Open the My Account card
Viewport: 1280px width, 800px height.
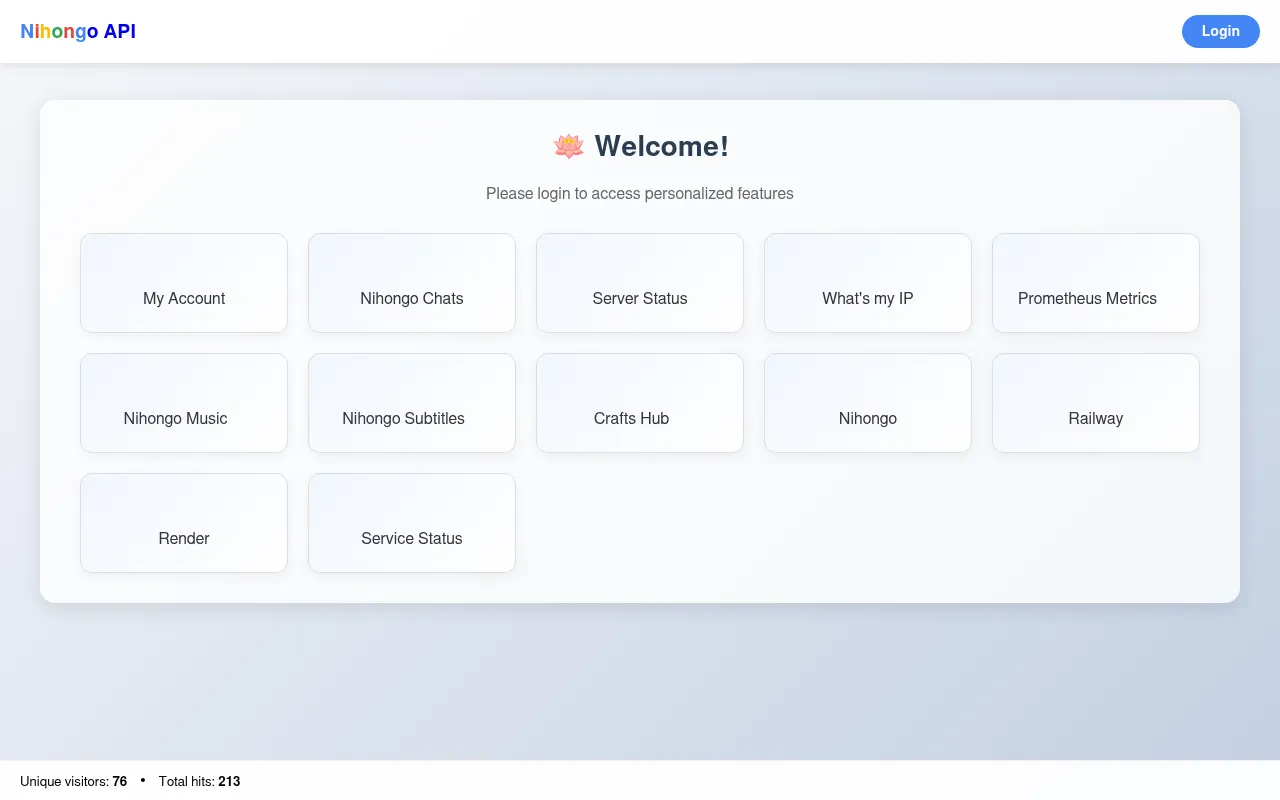pyautogui.click(x=184, y=283)
